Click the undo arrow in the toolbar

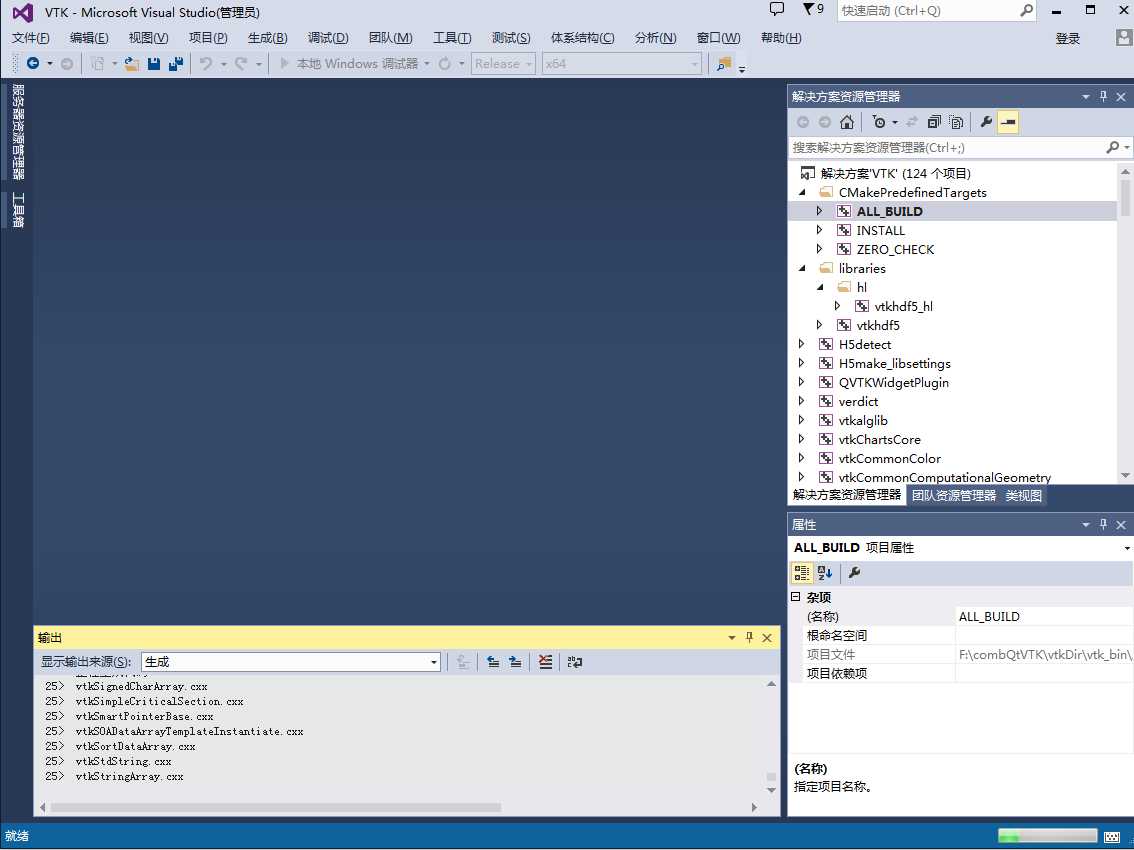[206, 64]
